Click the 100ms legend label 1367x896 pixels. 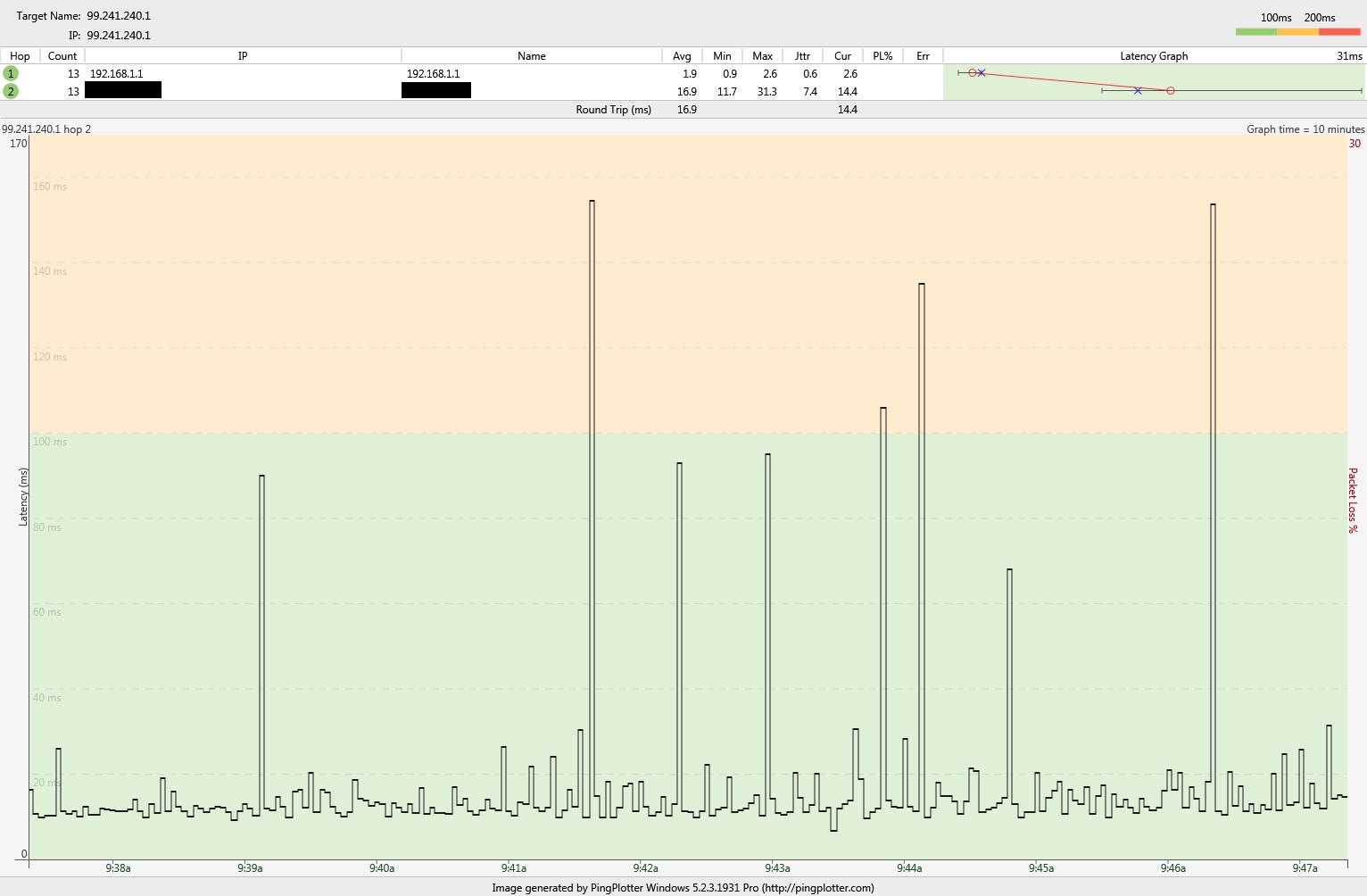[1276, 18]
